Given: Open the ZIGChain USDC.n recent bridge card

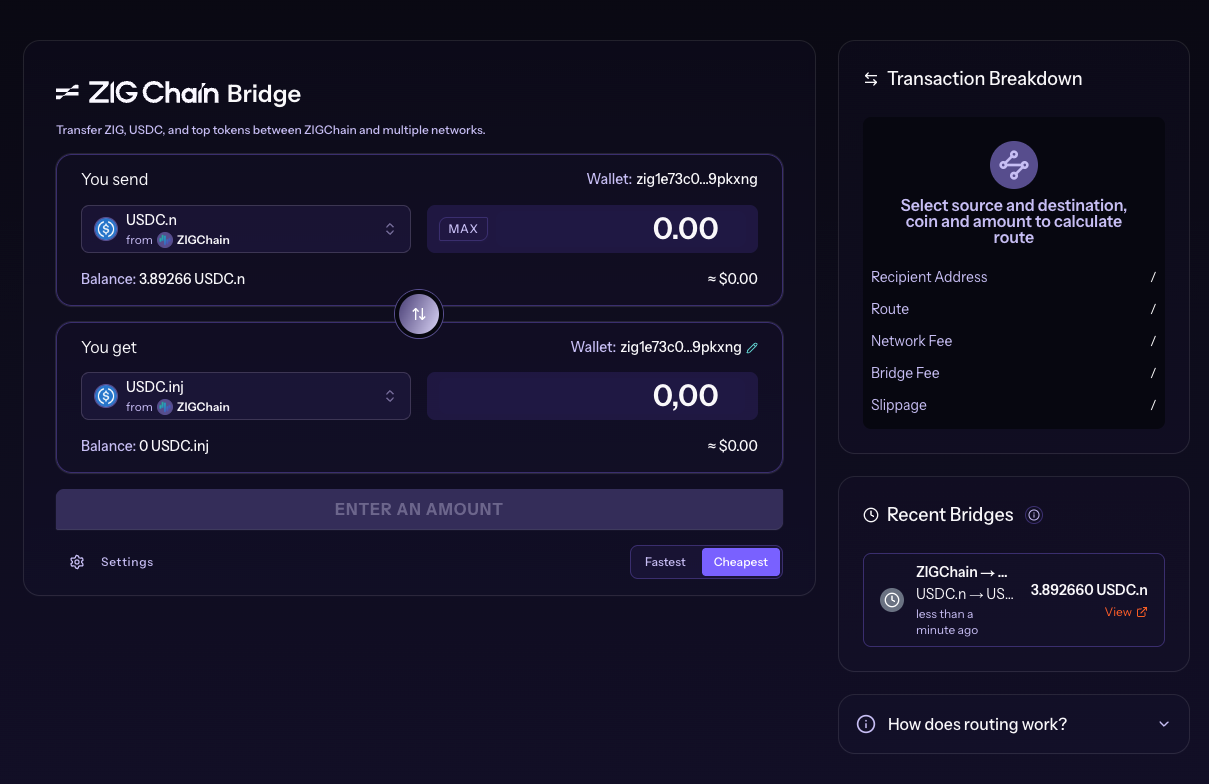Looking at the screenshot, I should tap(1014, 600).
